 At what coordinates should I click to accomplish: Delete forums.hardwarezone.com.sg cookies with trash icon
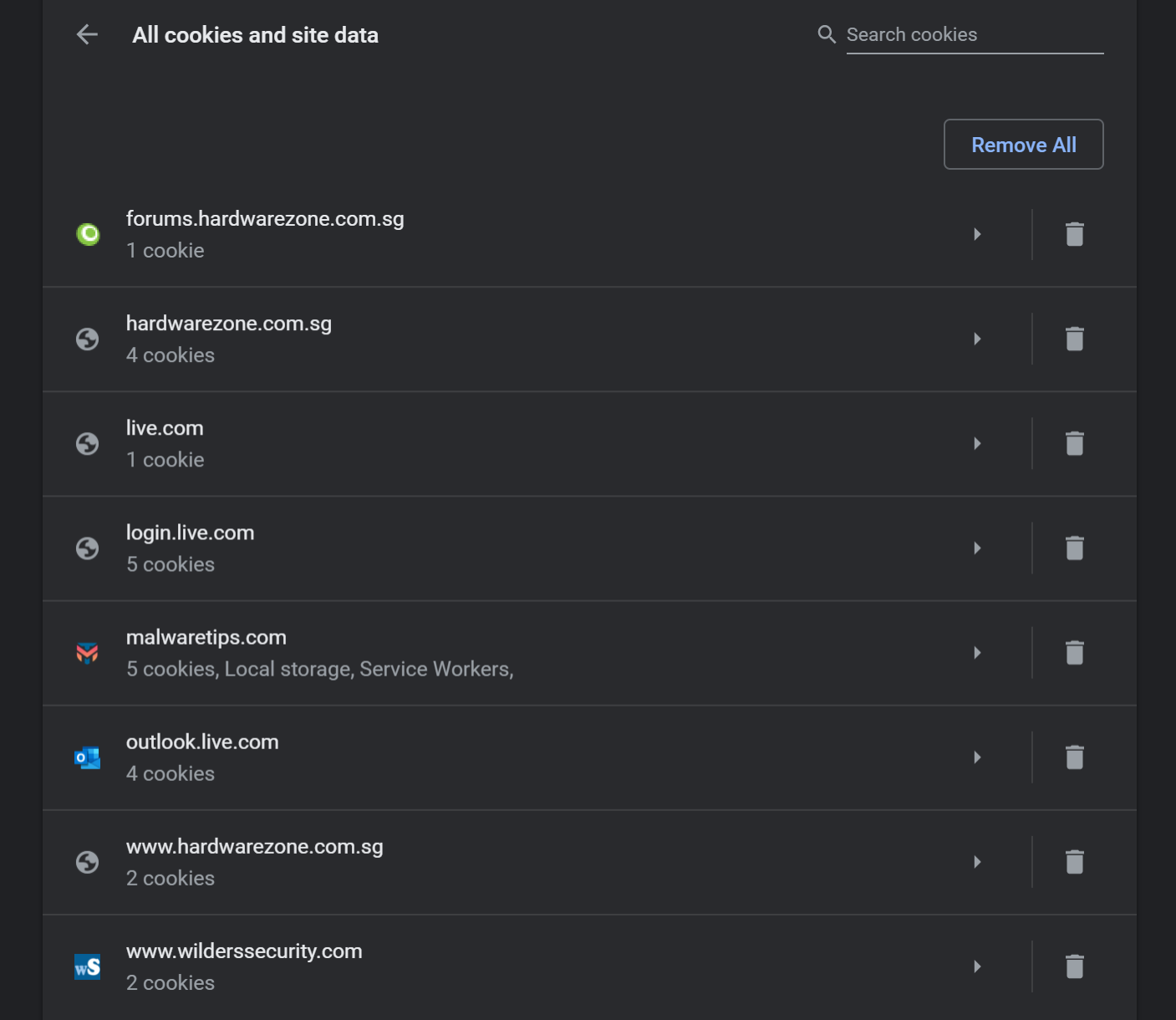(x=1075, y=234)
